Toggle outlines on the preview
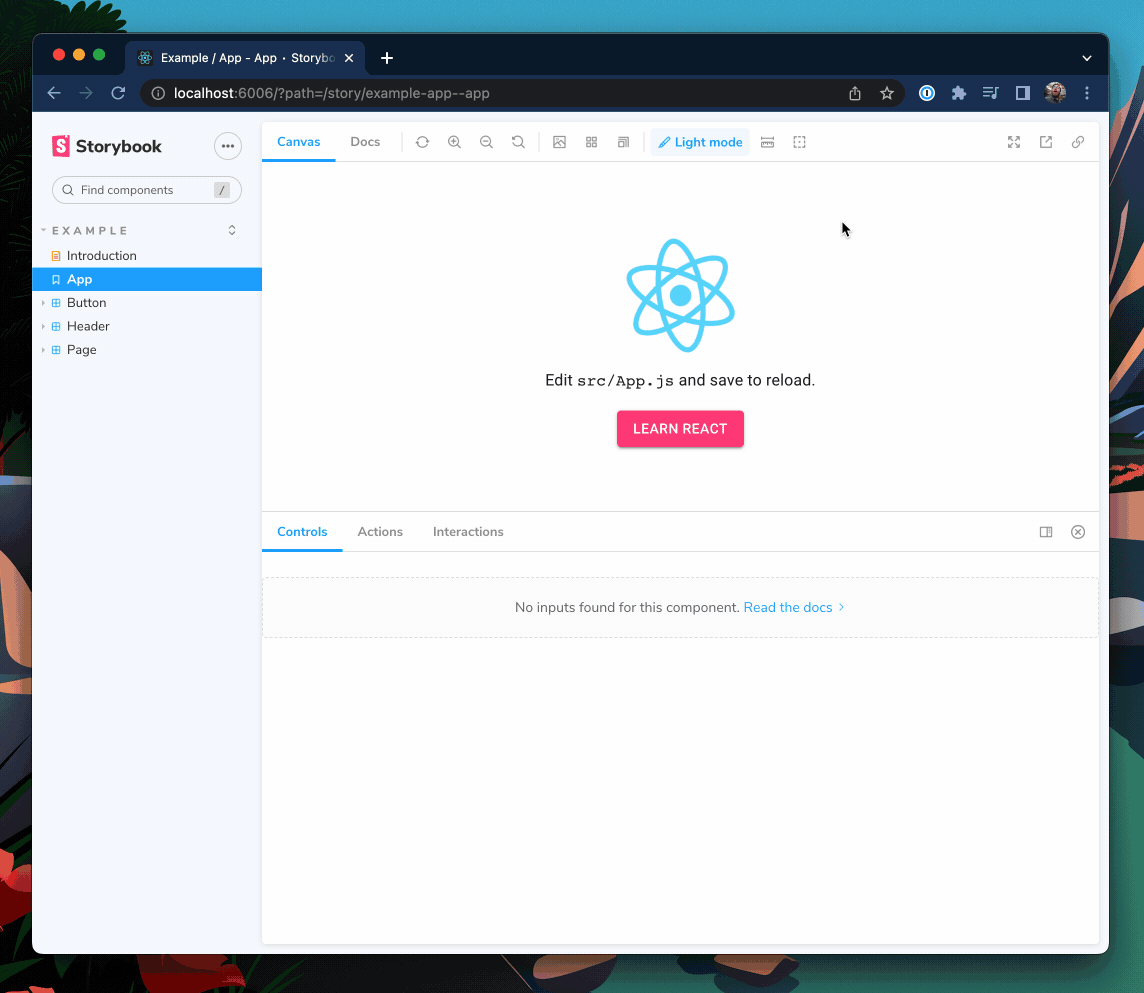The image size is (1144, 993). point(799,142)
